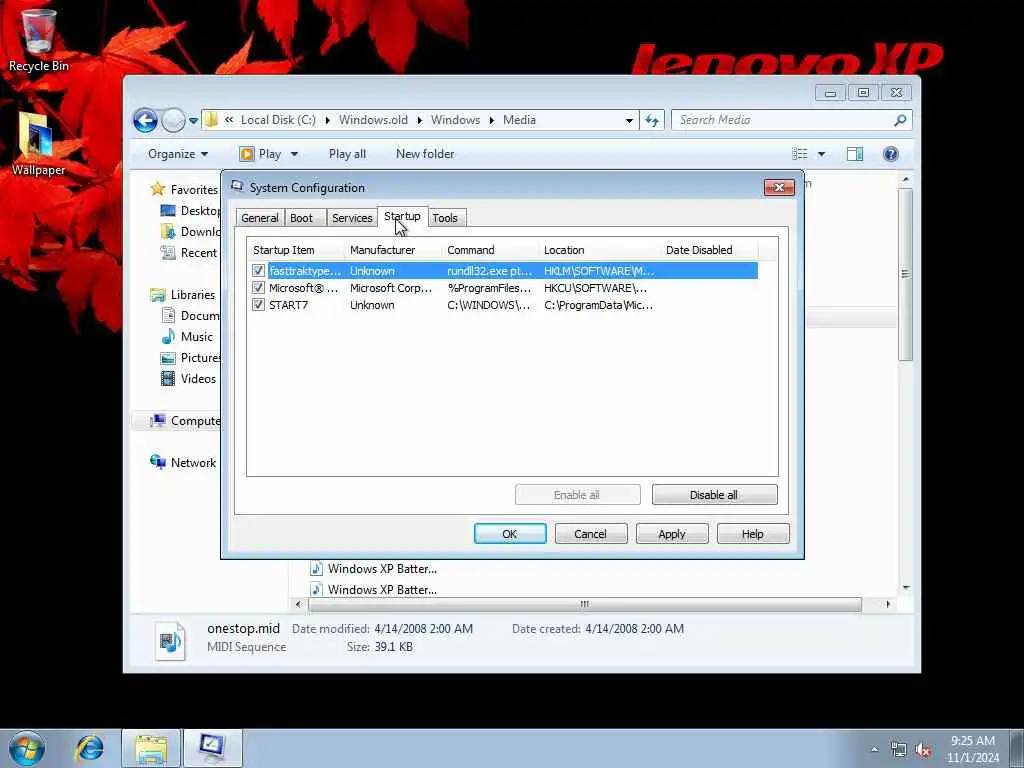Viewport: 1024px width, 768px height.
Task: Click the Explorer vertical scrollbar thumb
Action: [x=905, y=274]
